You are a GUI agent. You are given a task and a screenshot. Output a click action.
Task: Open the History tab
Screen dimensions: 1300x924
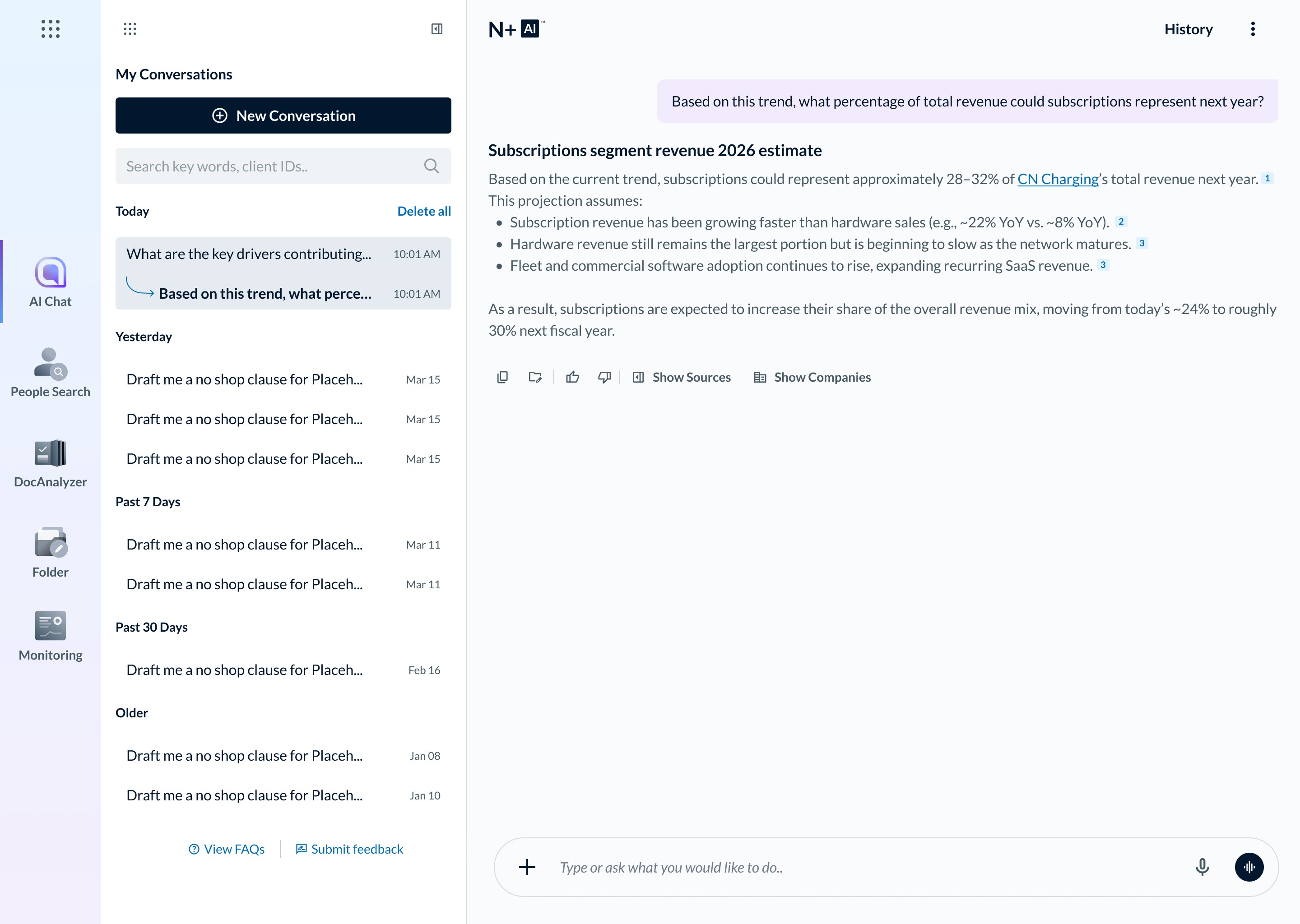tap(1188, 29)
